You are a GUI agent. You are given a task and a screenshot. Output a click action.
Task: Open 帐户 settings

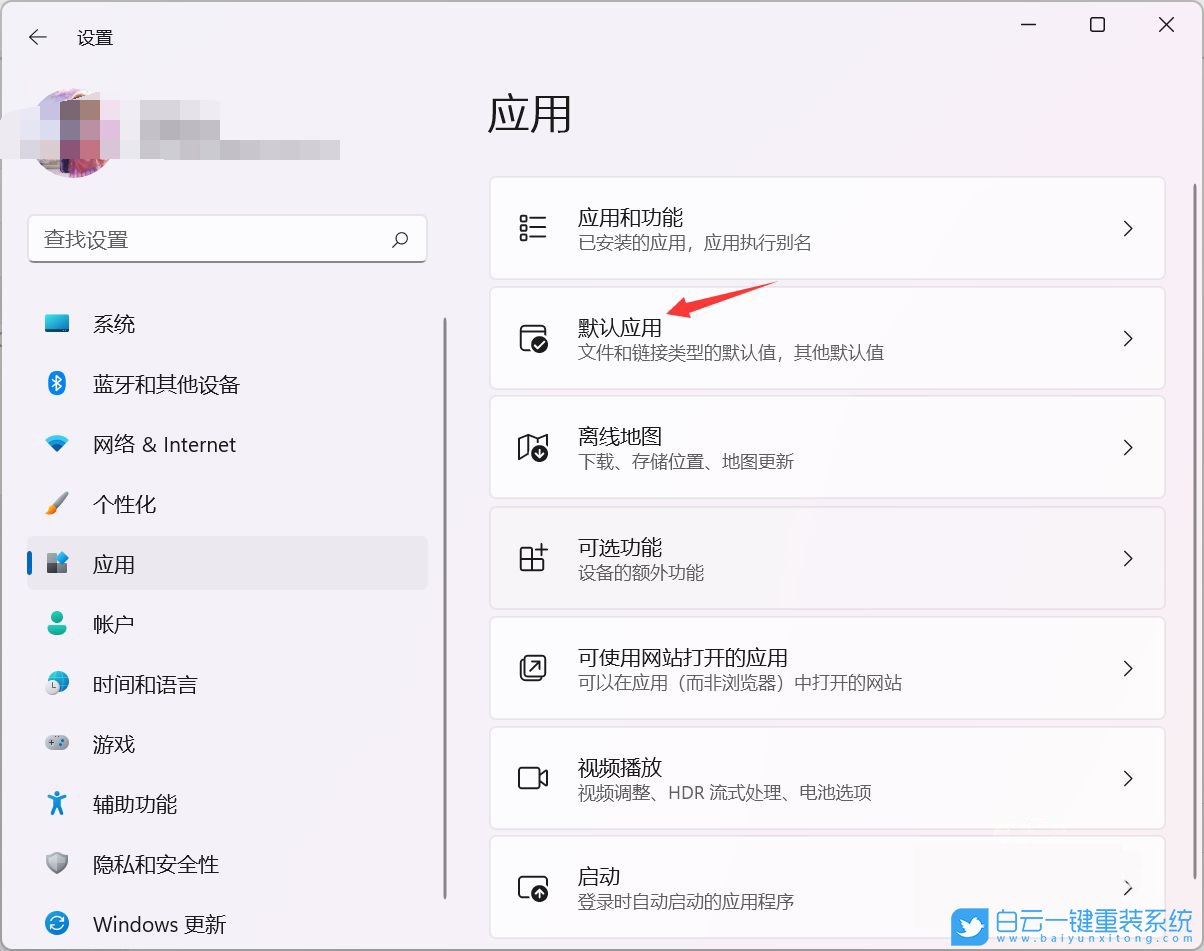coord(114,624)
